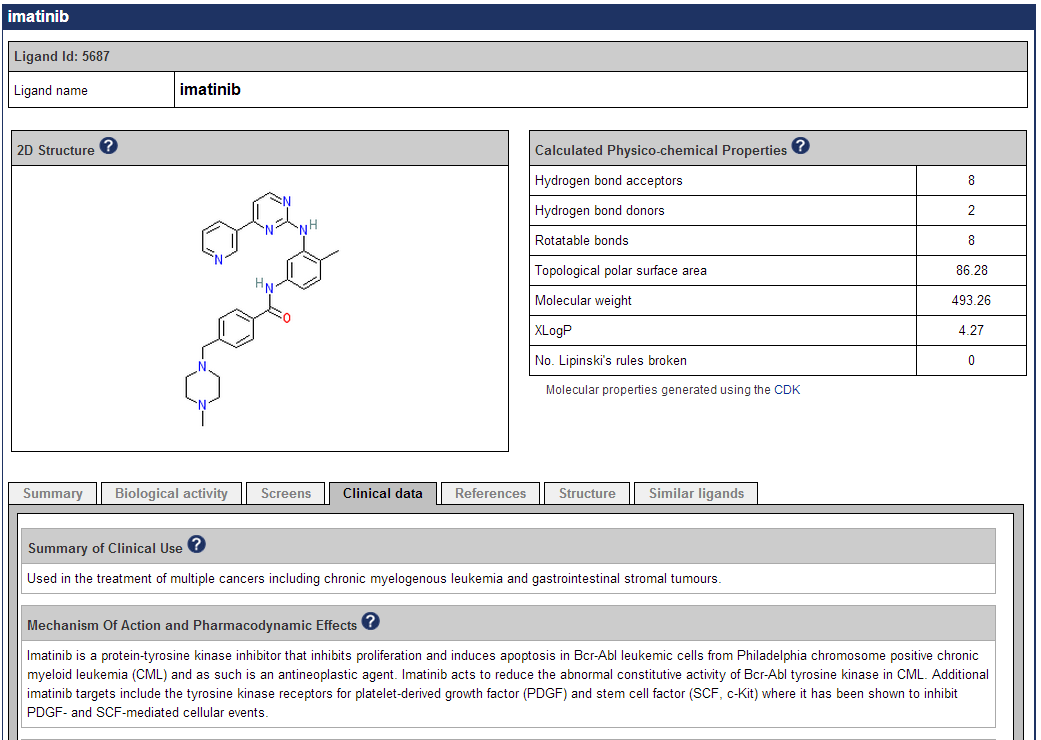Click help icon beside Mechanism Of Action heading
This screenshot has height=740, width=1041.
371,622
